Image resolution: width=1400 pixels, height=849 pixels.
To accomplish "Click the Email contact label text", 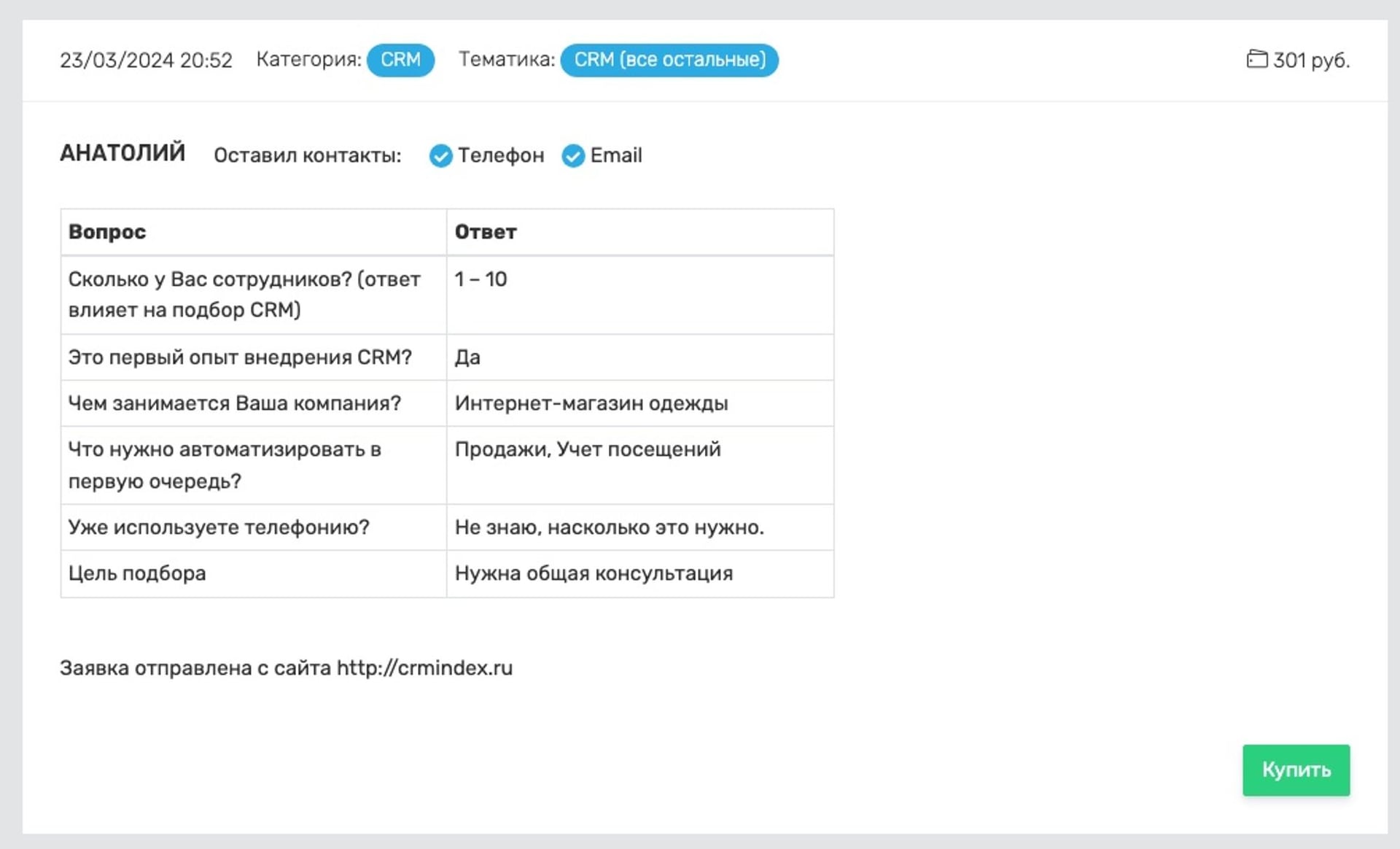I will (x=616, y=155).
